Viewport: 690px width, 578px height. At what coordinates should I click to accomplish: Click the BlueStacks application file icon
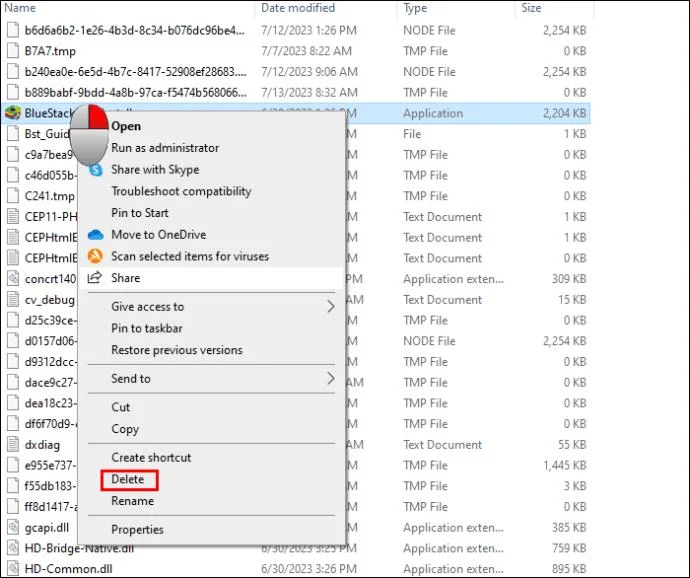click(x=12, y=113)
